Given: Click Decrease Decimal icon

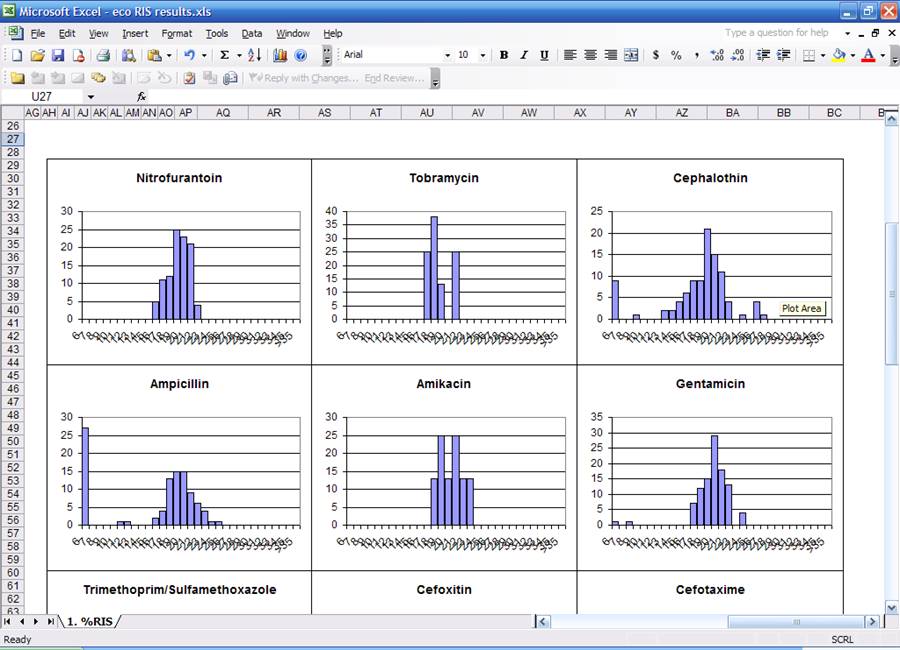Looking at the screenshot, I should click(738, 55).
